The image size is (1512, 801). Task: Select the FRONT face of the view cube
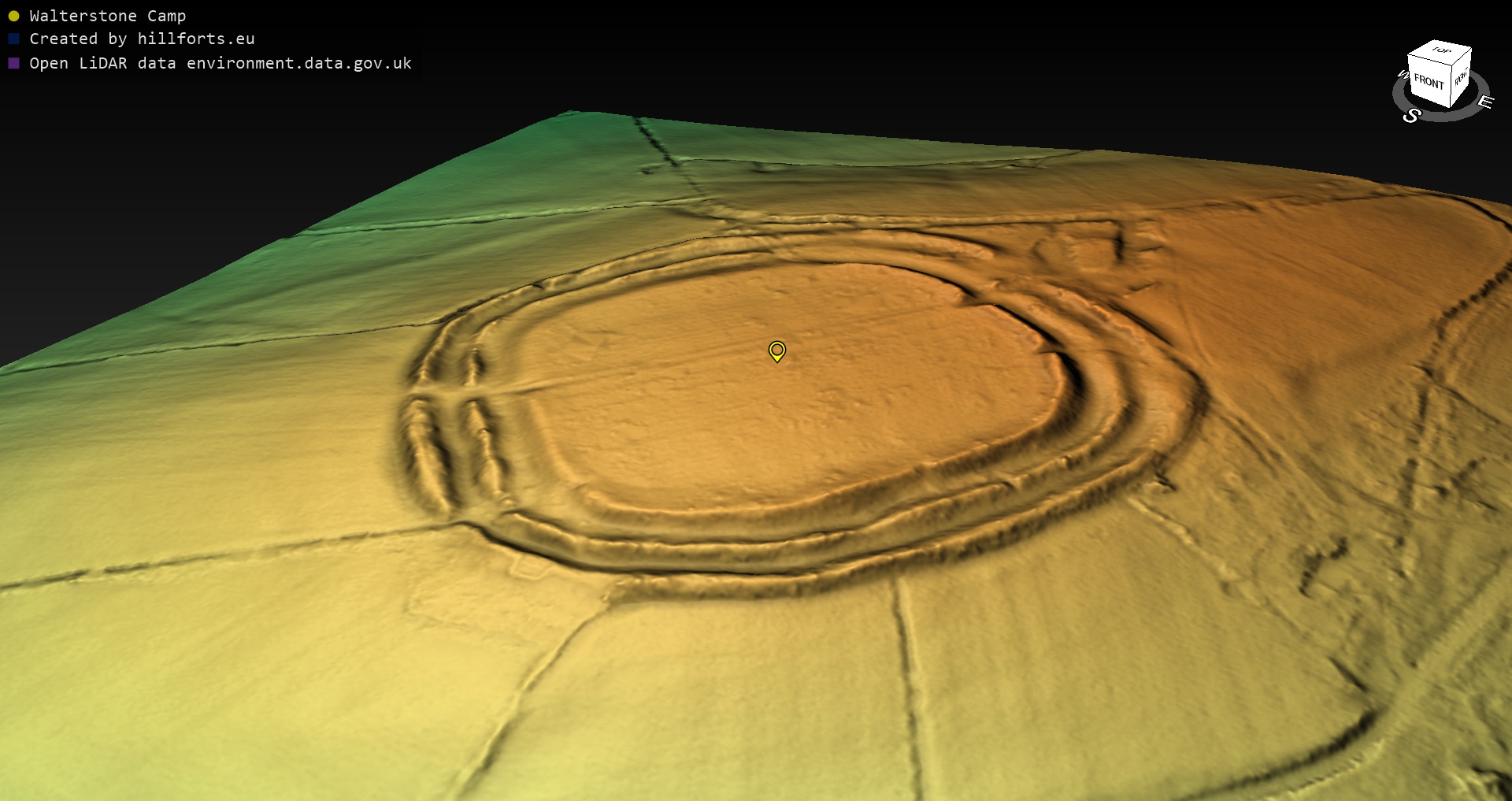point(1429,81)
